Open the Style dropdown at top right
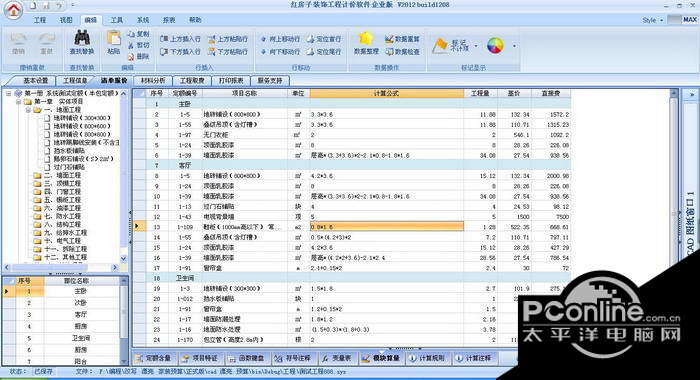700x380 pixels. (652, 20)
